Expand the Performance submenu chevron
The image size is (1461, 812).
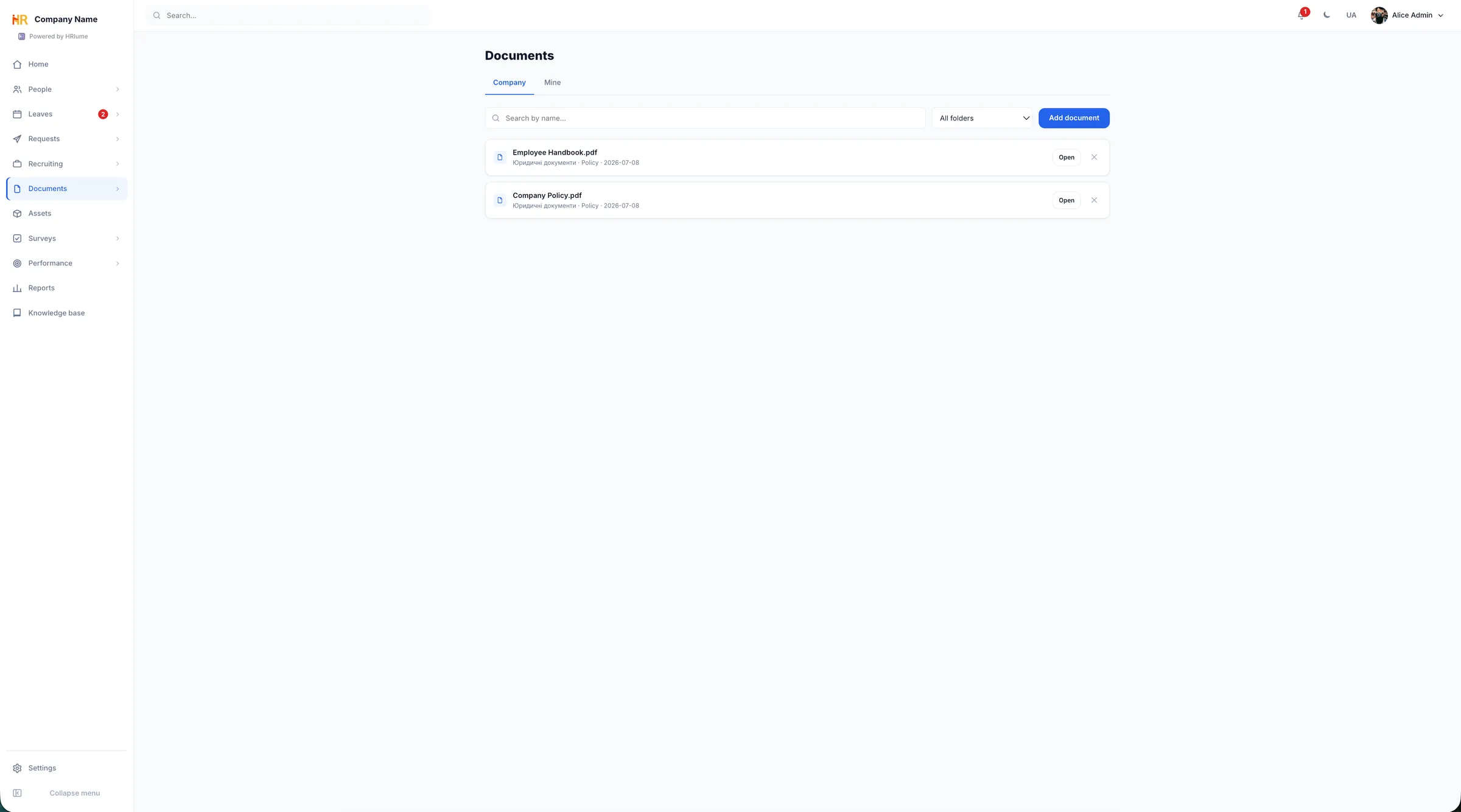(117, 264)
